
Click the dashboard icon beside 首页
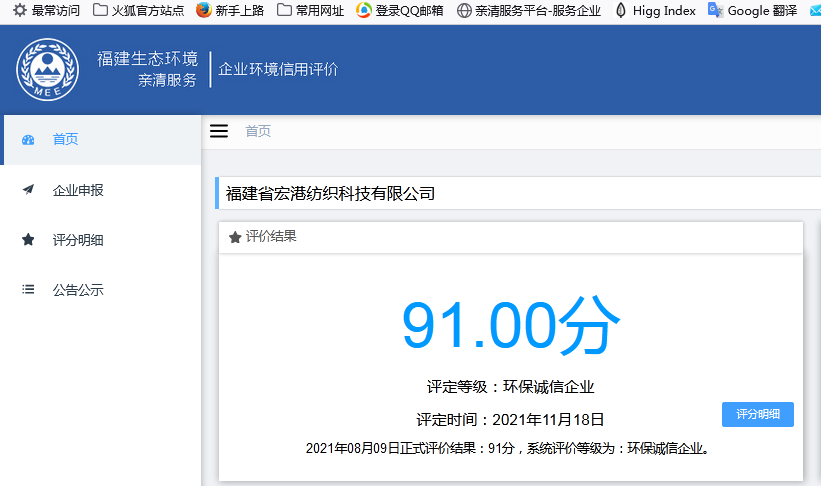tap(28, 140)
